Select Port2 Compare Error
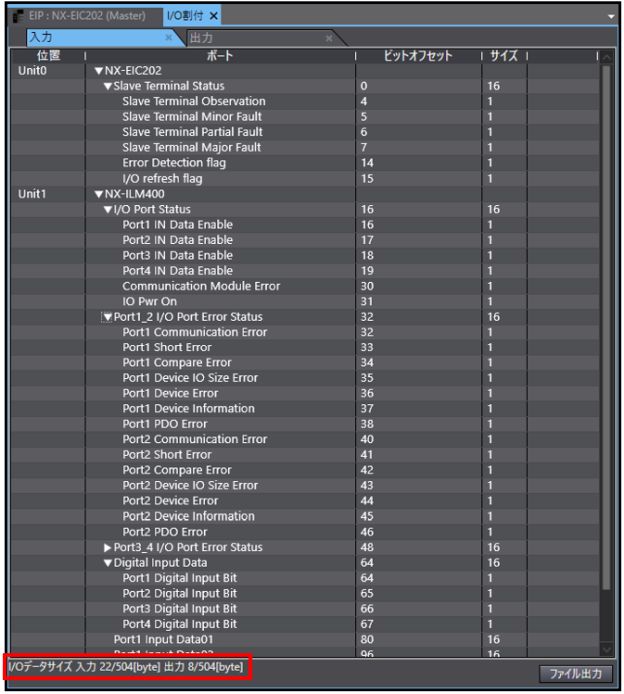Viewport: 624px width, 694px height. (x=305, y=470)
